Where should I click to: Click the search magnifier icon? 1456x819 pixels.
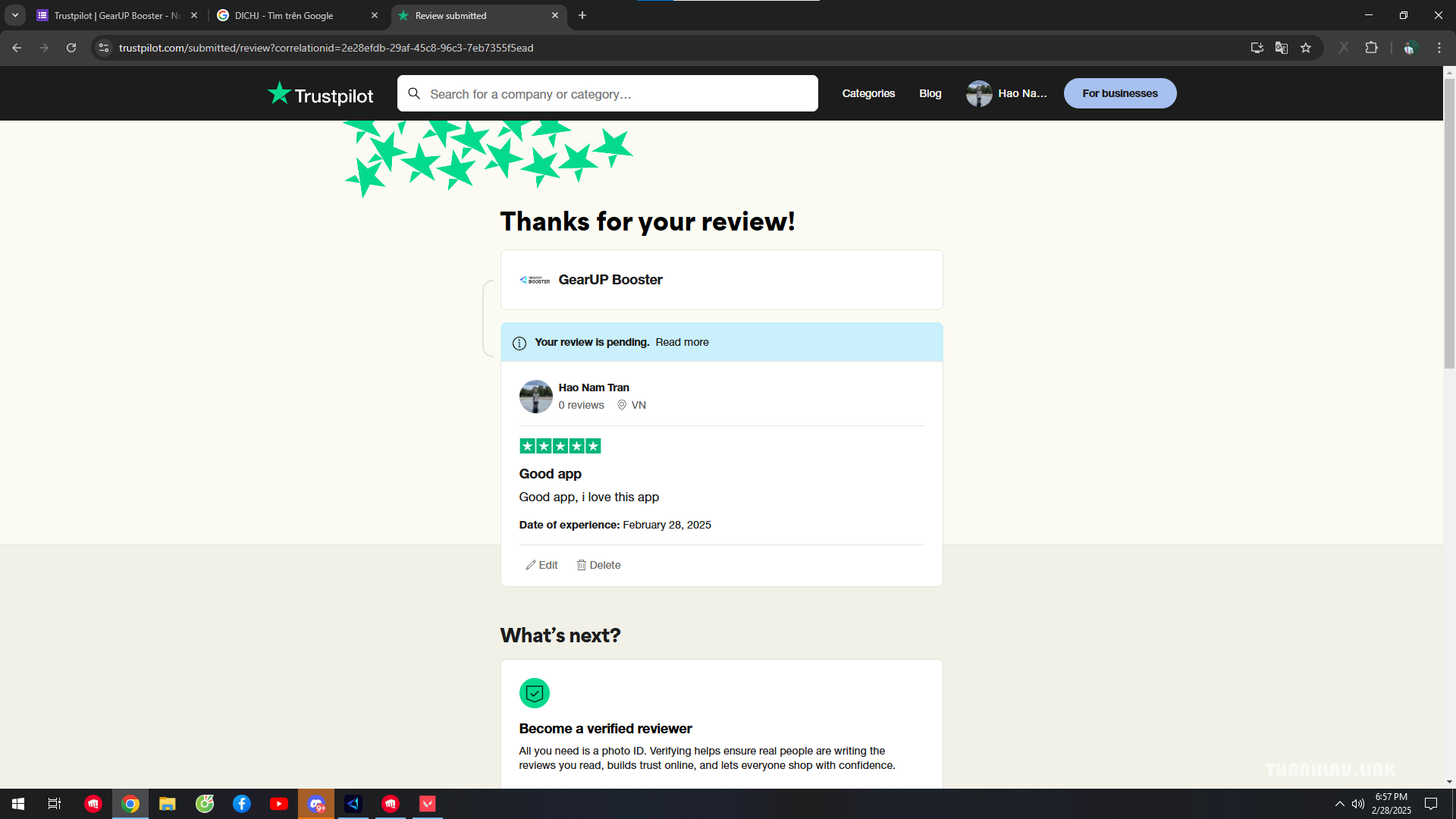coord(414,93)
